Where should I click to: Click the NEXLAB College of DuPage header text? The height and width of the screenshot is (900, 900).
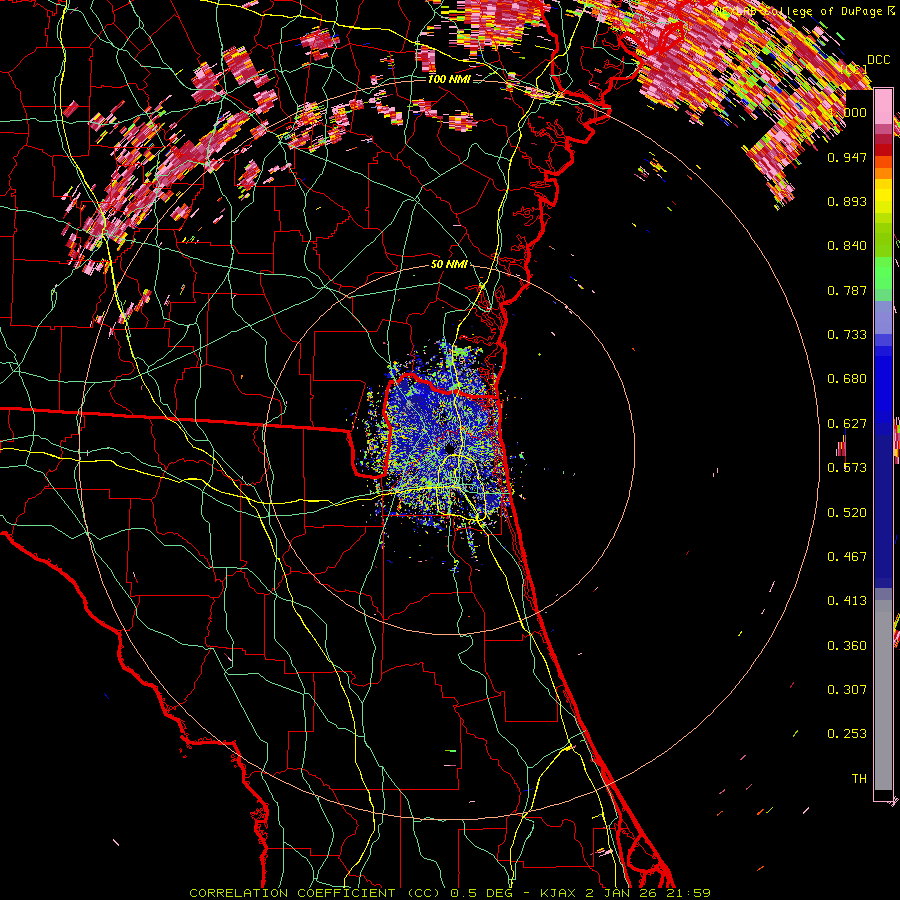(x=804, y=11)
